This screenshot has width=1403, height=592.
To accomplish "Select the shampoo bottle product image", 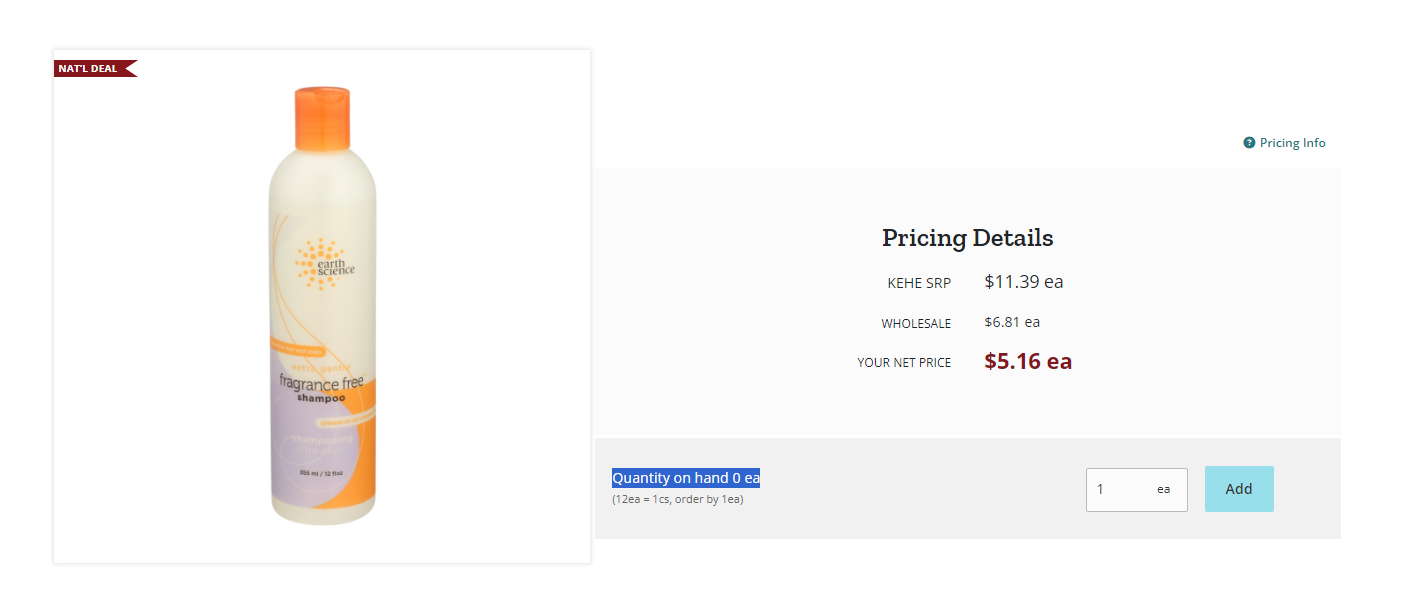I will click(x=322, y=306).
